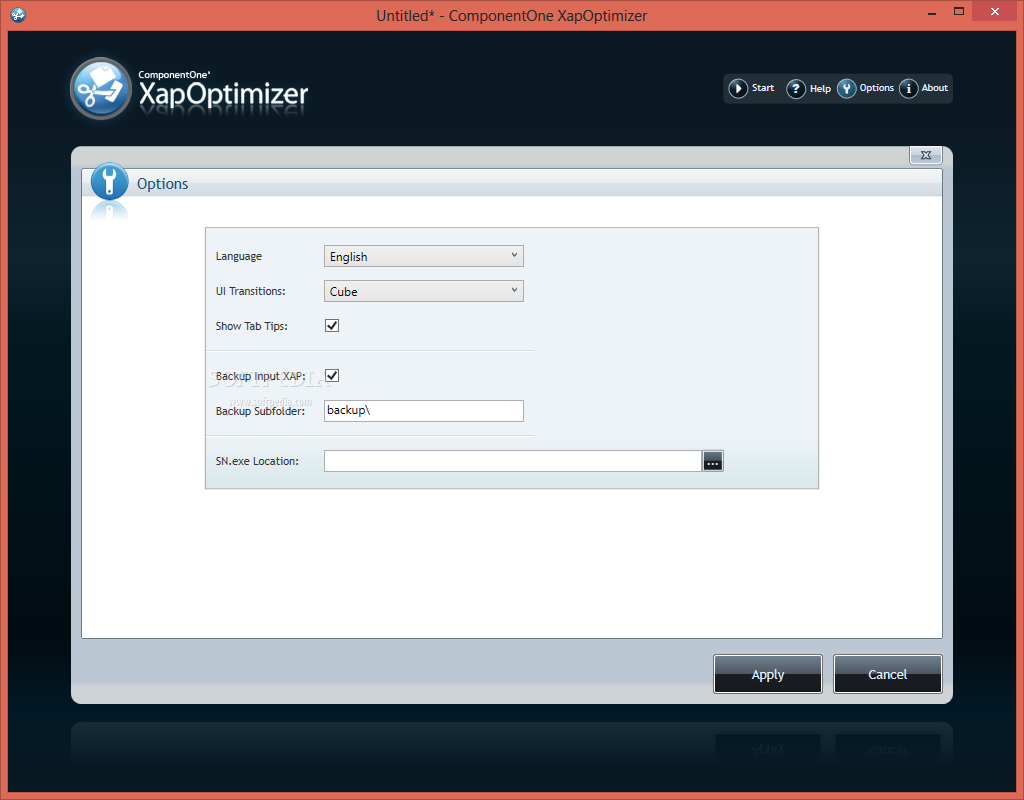Screen dimensions: 1024x800
Task: Minimize the XapOptimizer window
Action: (x=932, y=13)
